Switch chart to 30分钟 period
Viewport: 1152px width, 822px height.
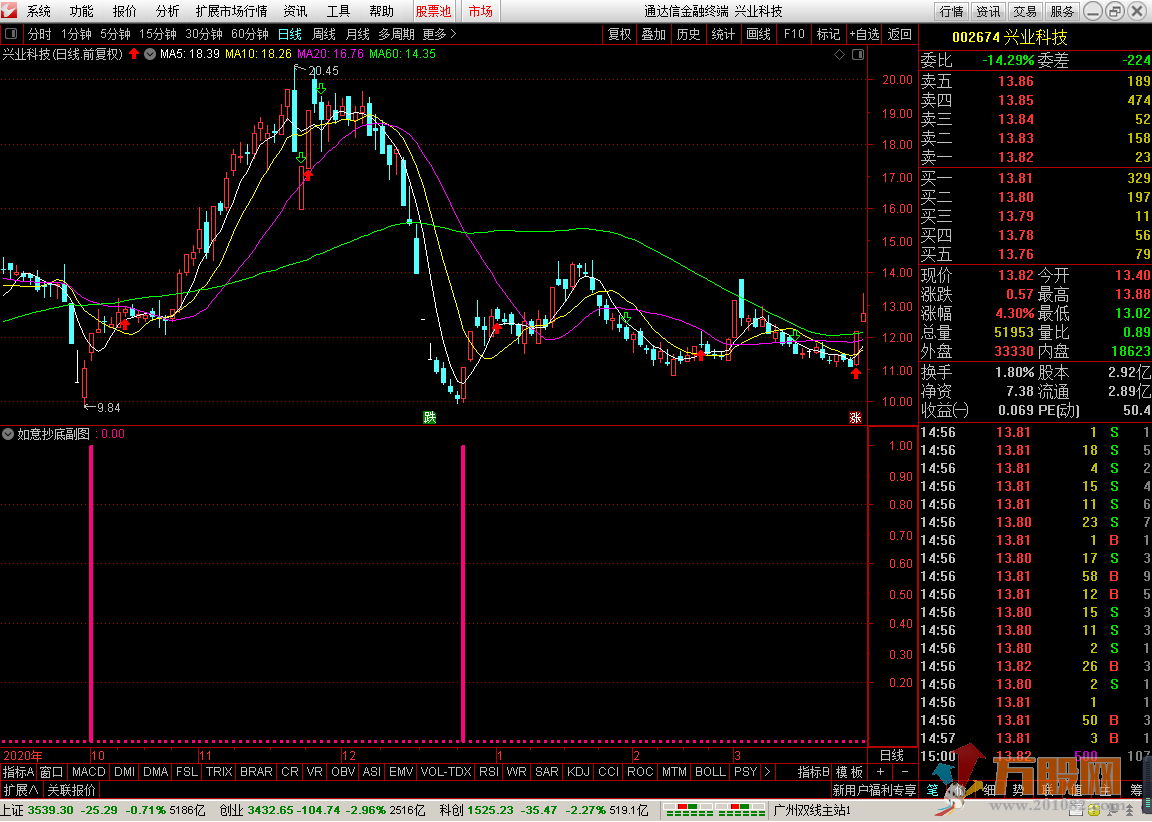click(204, 34)
